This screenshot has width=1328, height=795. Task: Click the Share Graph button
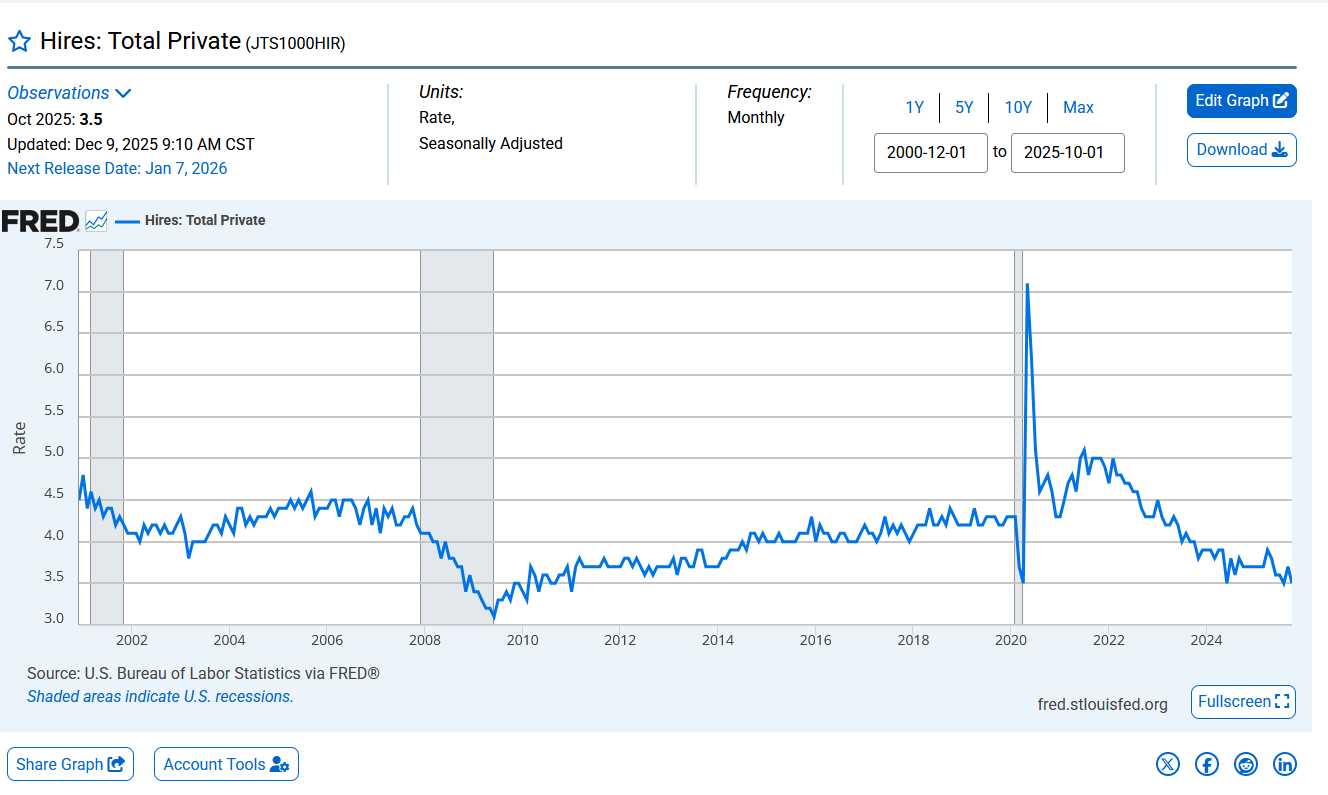coord(70,764)
